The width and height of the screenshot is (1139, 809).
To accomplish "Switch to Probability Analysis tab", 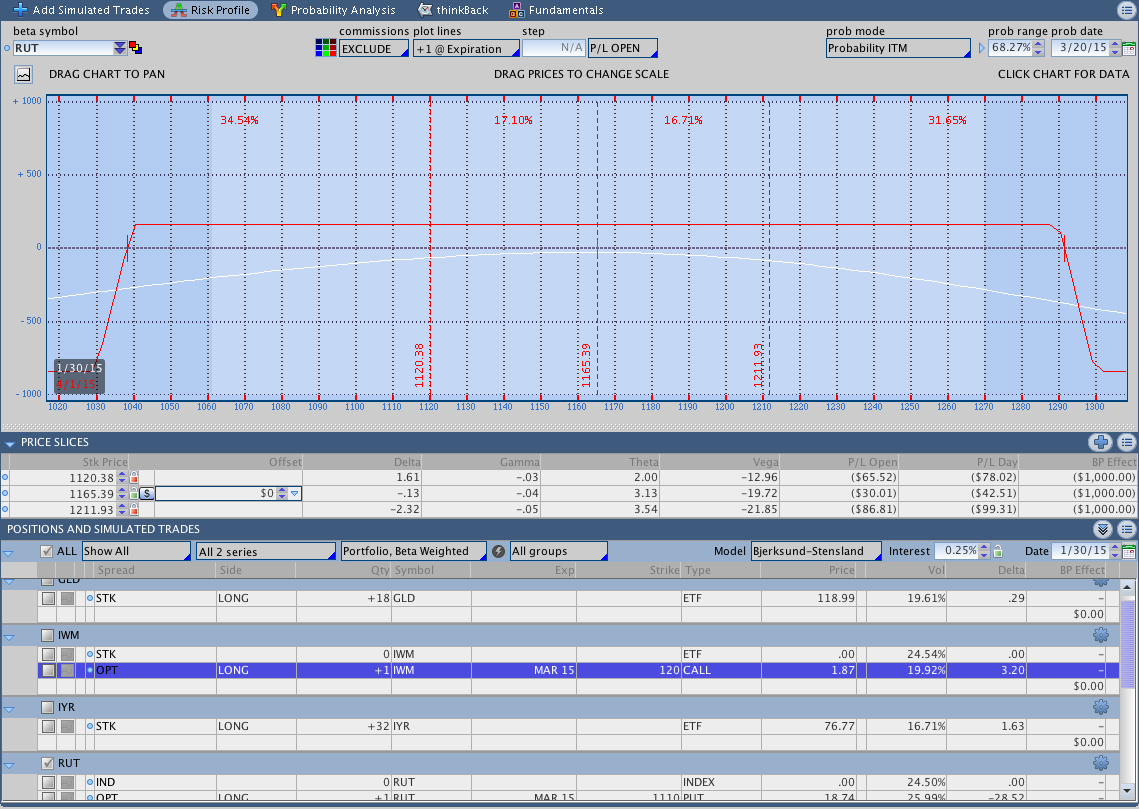I will [x=333, y=9].
